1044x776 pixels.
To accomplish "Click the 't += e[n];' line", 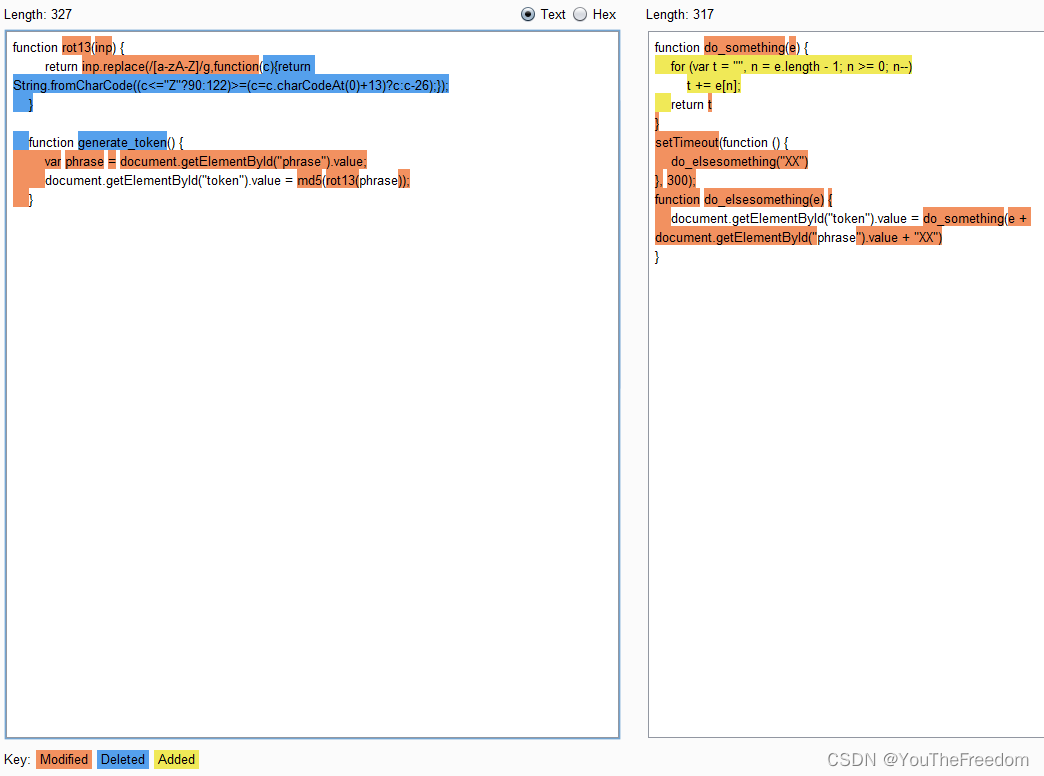I will click(714, 85).
